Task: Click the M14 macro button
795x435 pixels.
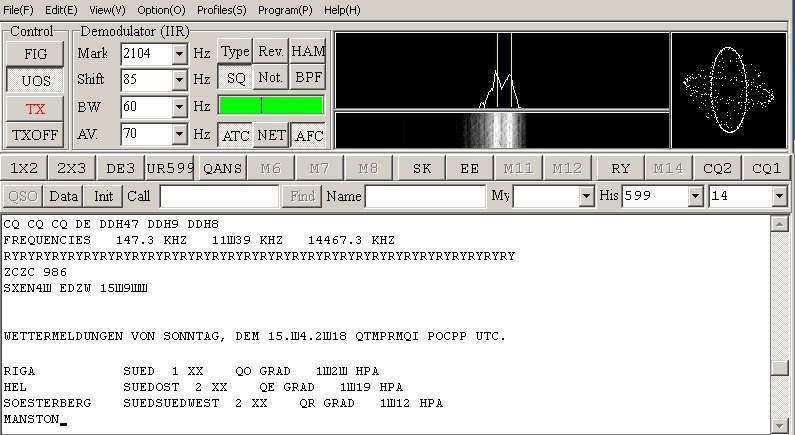Action: point(668,168)
